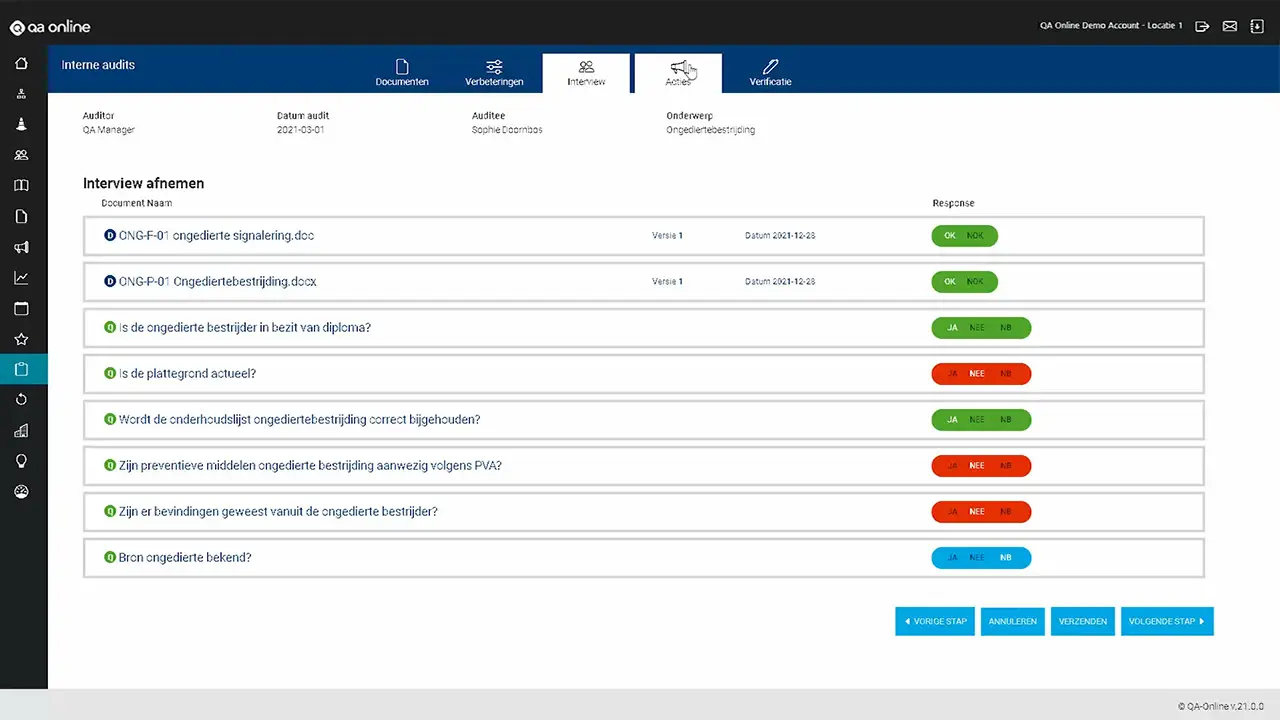
Task: Choose JA for preventieve middelen question
Action: [952, 466]
